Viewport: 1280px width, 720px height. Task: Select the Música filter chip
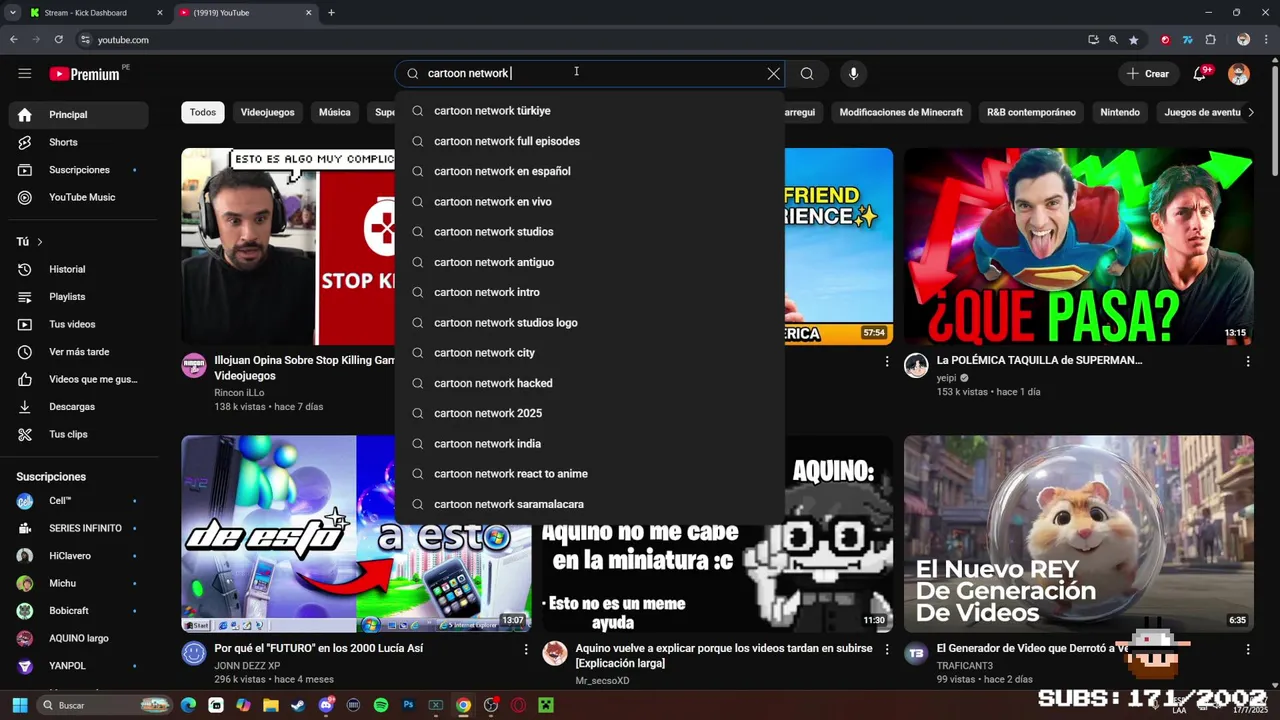pyautogui.click(x=335, y=112)
